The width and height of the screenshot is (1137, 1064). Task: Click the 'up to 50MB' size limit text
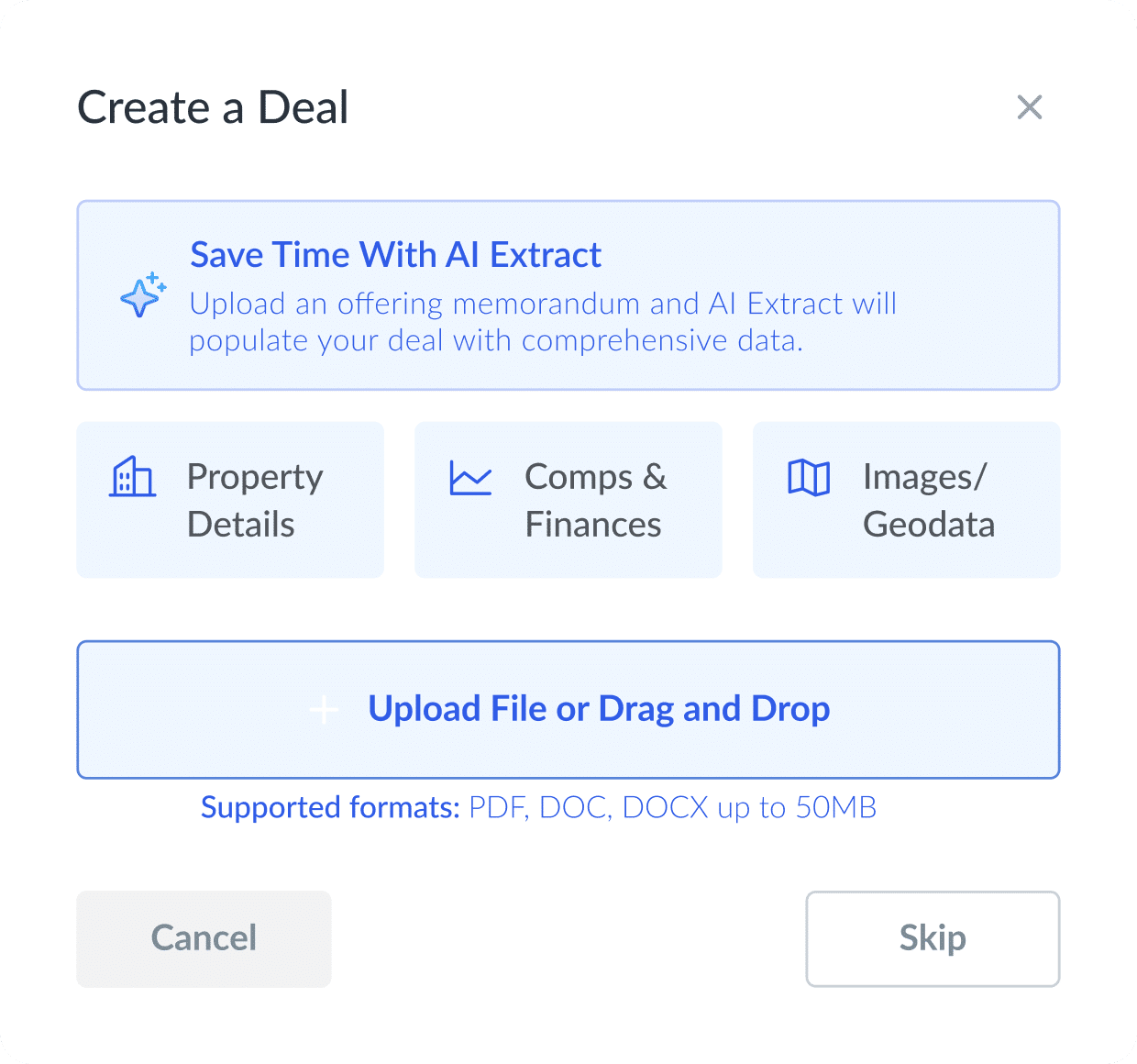tap(797, 808)
